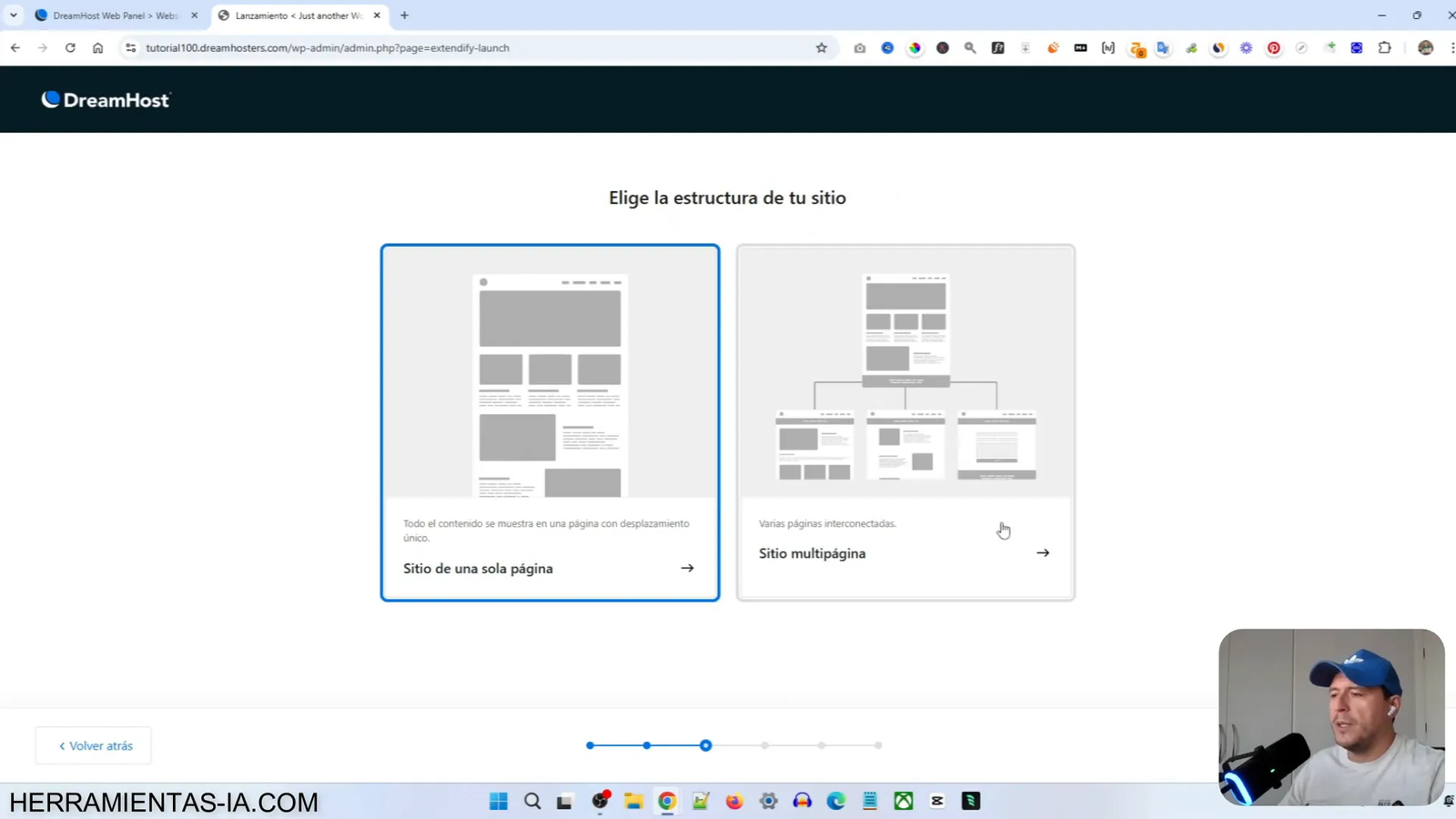Viewport: 1456px width, 819px height.
Task: Switch to the DreamHost Web Panel tab
Action: (x=109, y=15)
